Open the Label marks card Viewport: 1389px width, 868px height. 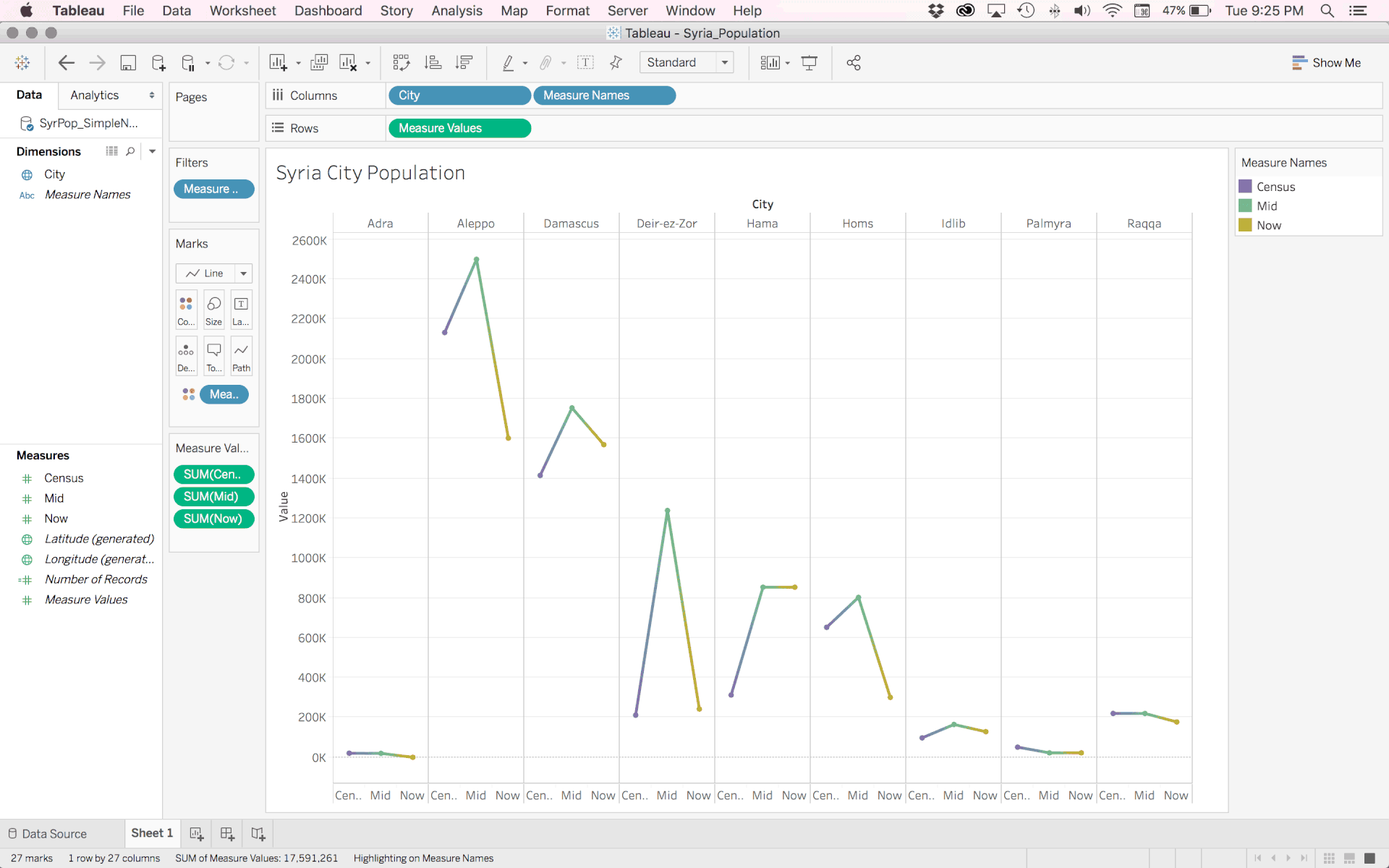pyautogui.click(x=241, y=310)
